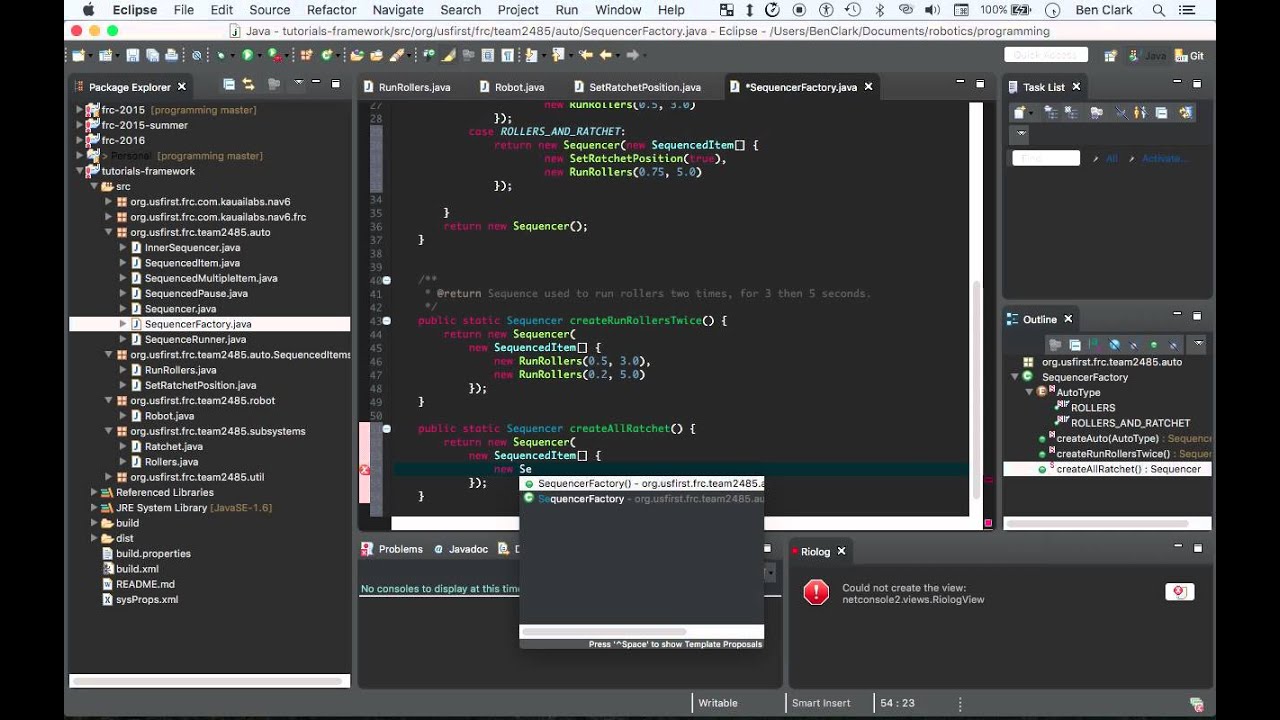This screenshot has width=1280, height=720.
Task: Click the Quick Access search field
Action: click(1045, 56)
